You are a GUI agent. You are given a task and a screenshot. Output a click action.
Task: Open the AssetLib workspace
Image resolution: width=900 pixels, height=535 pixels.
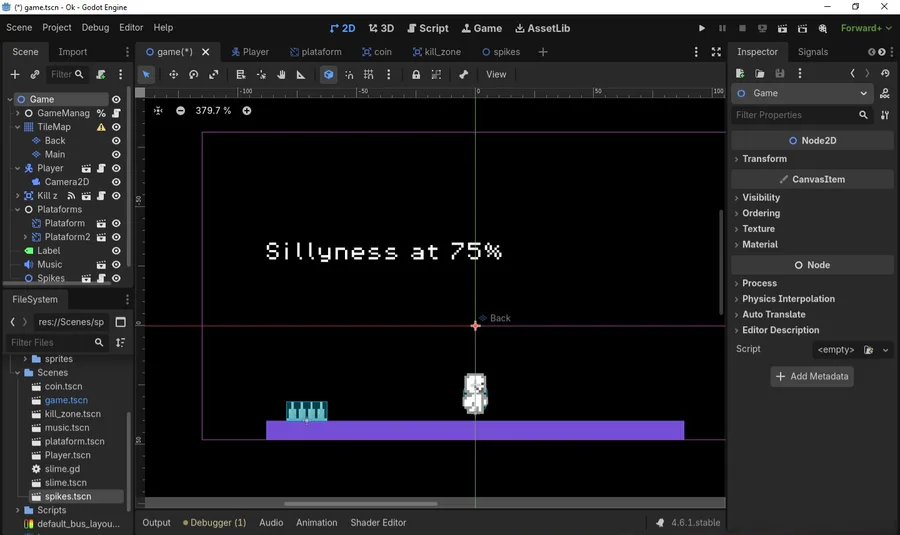click(542, 28)
